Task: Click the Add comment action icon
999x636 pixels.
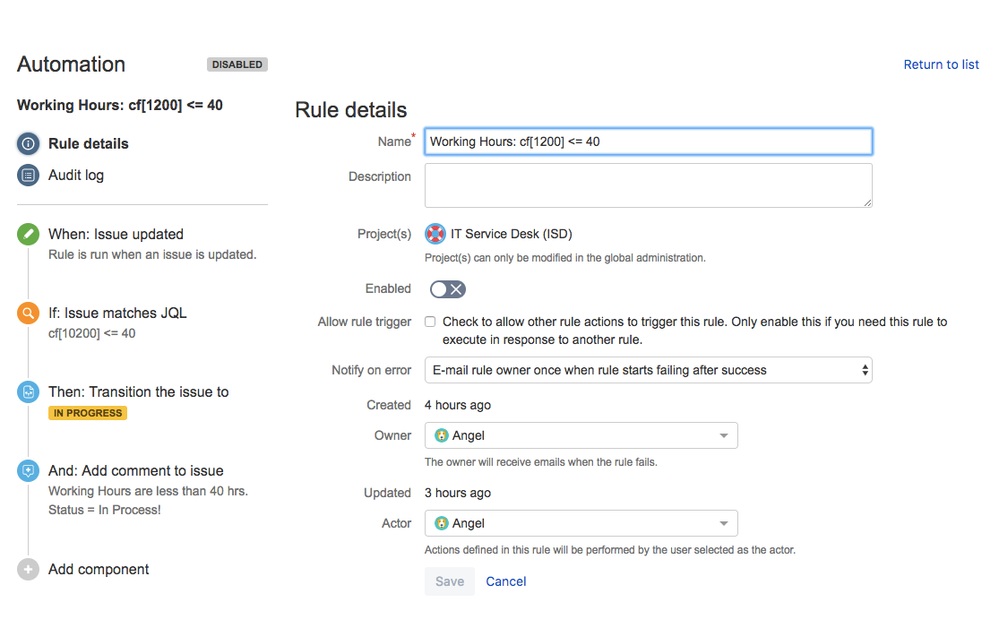Action: pos(28,471)
